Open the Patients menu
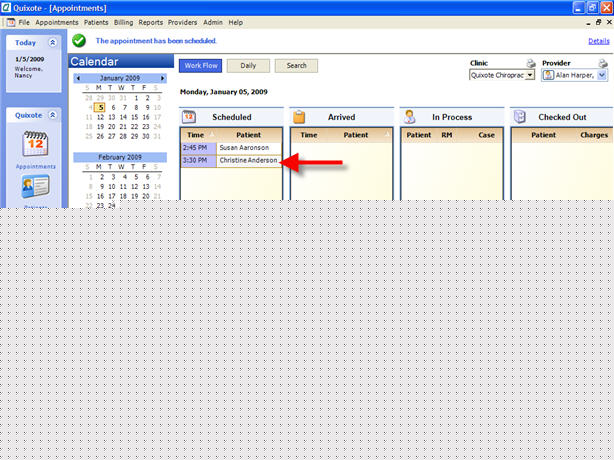Viewport: 614px width, 460px height. point(96,22)
